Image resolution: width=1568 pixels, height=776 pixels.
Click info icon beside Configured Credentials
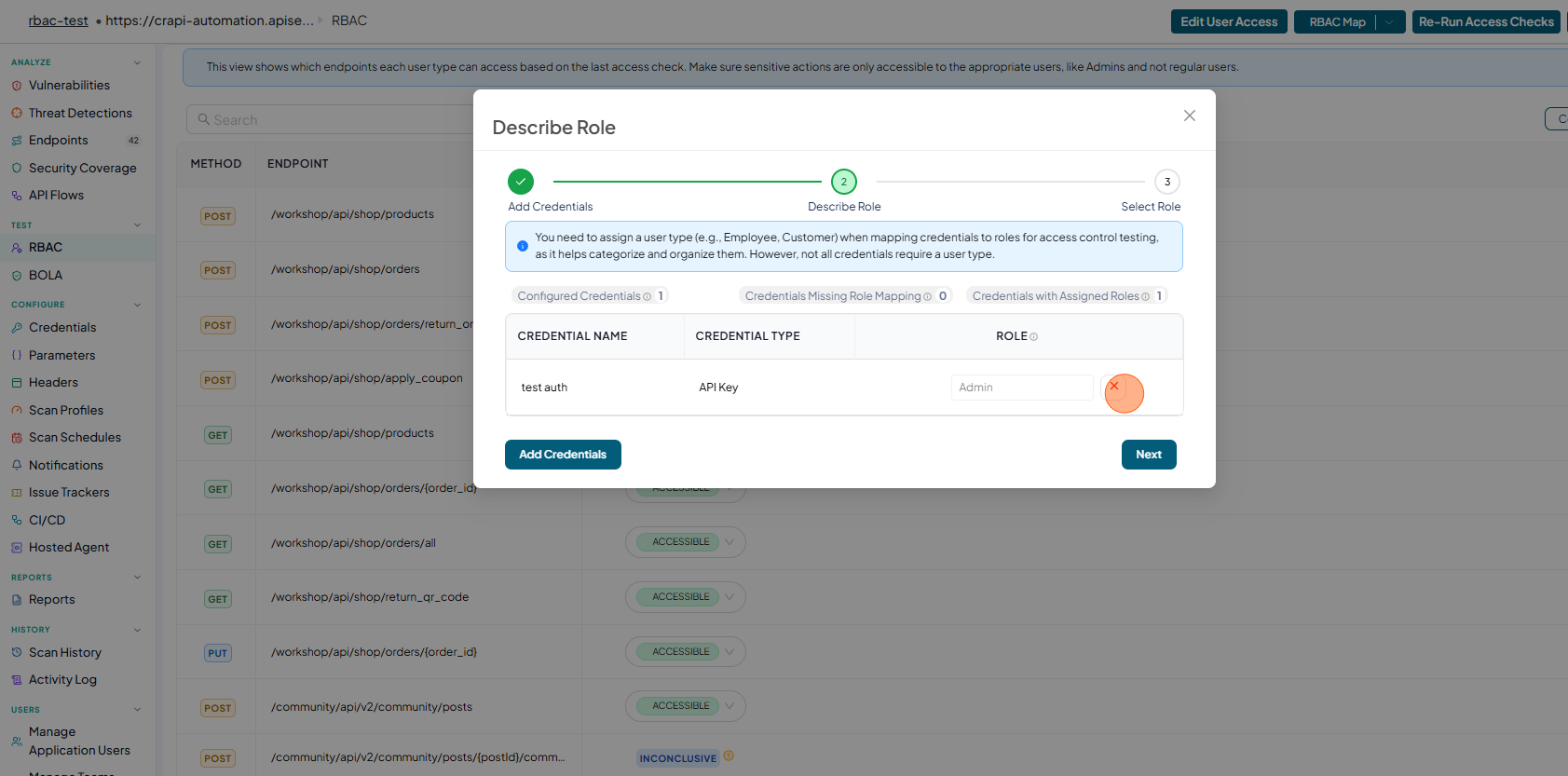click(648, 297)
